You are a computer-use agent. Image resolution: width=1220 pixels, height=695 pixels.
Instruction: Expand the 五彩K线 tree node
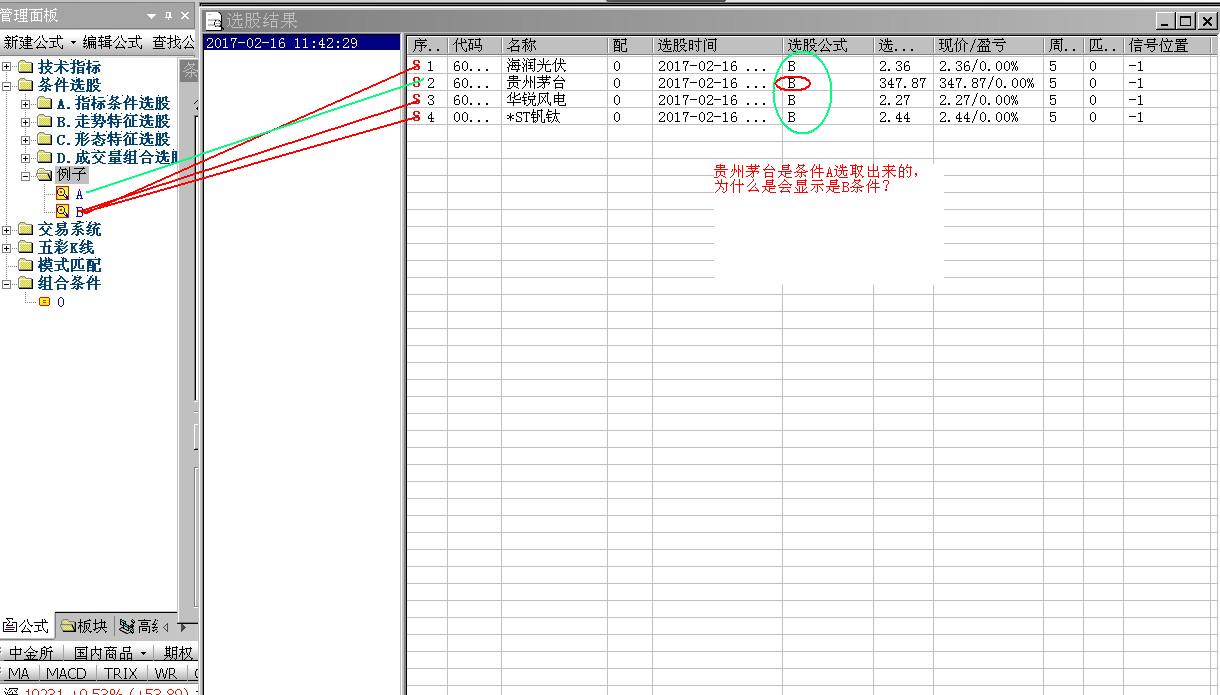(8, 248)
